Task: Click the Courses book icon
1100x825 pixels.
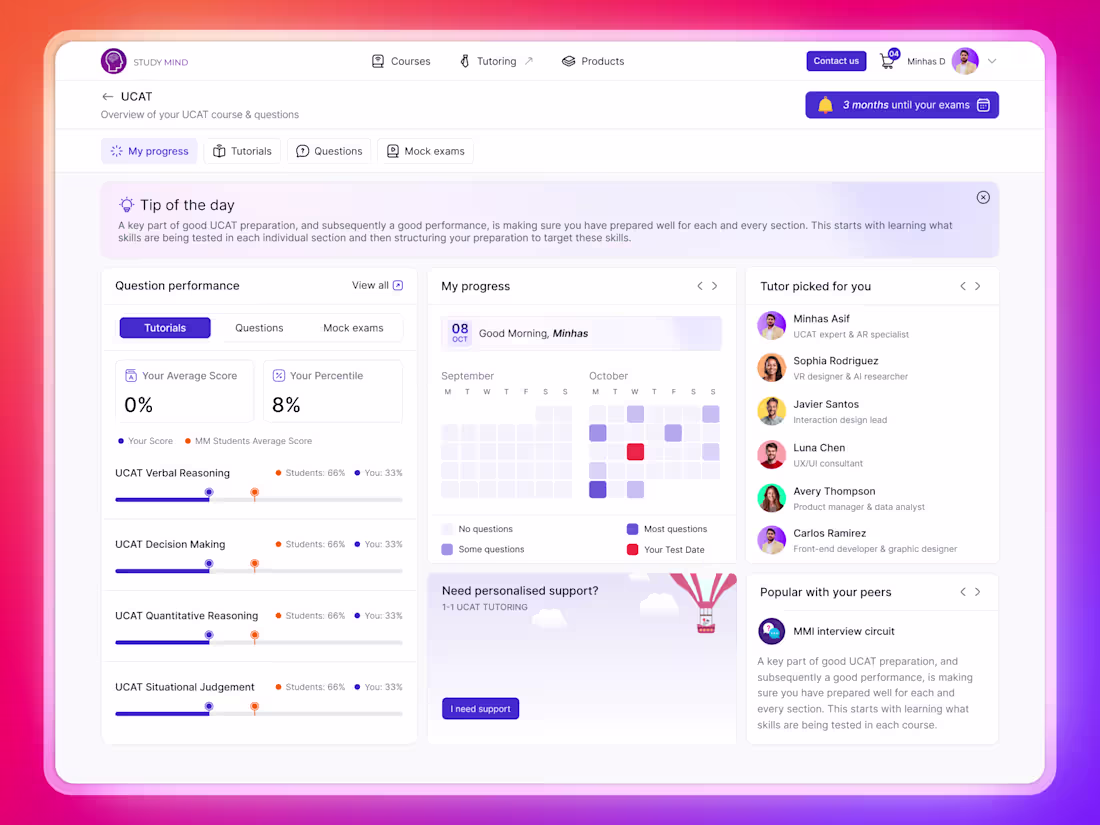Action: point(376,61)
